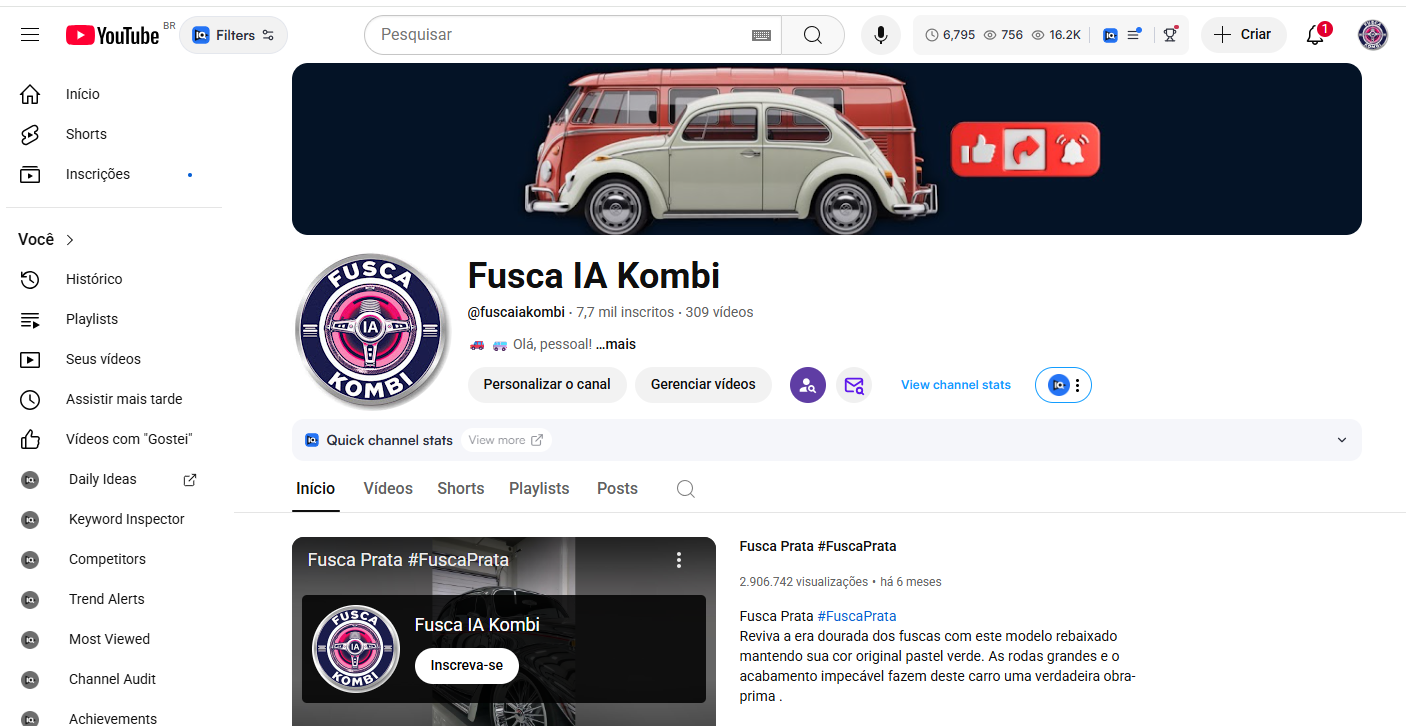The image size is (1406, 726).
Task: Open Most Viewed in the sidebar
Action: tap(110, 639)
